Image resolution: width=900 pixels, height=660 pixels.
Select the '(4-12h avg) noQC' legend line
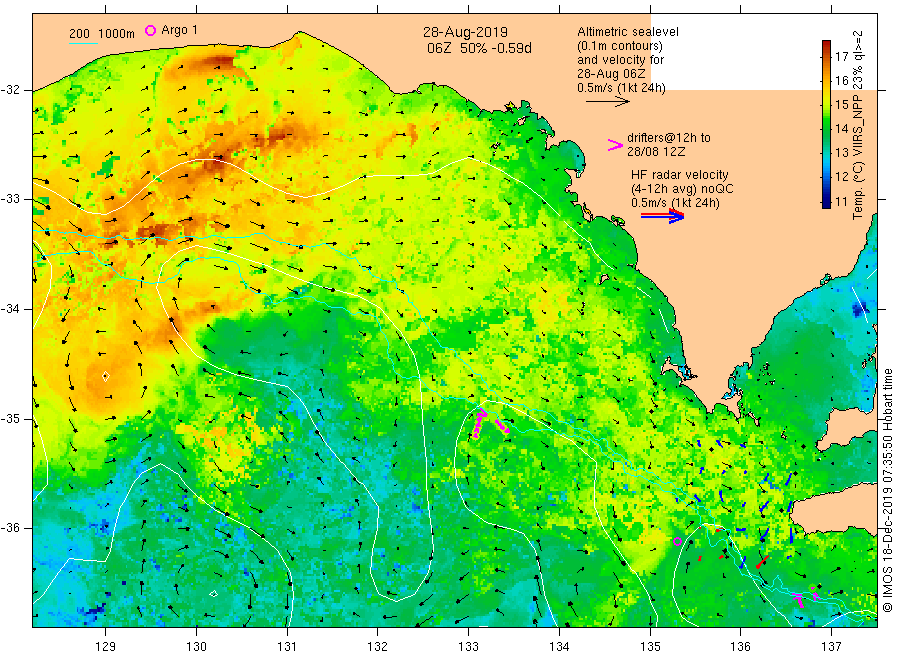(x=682, y=189)
